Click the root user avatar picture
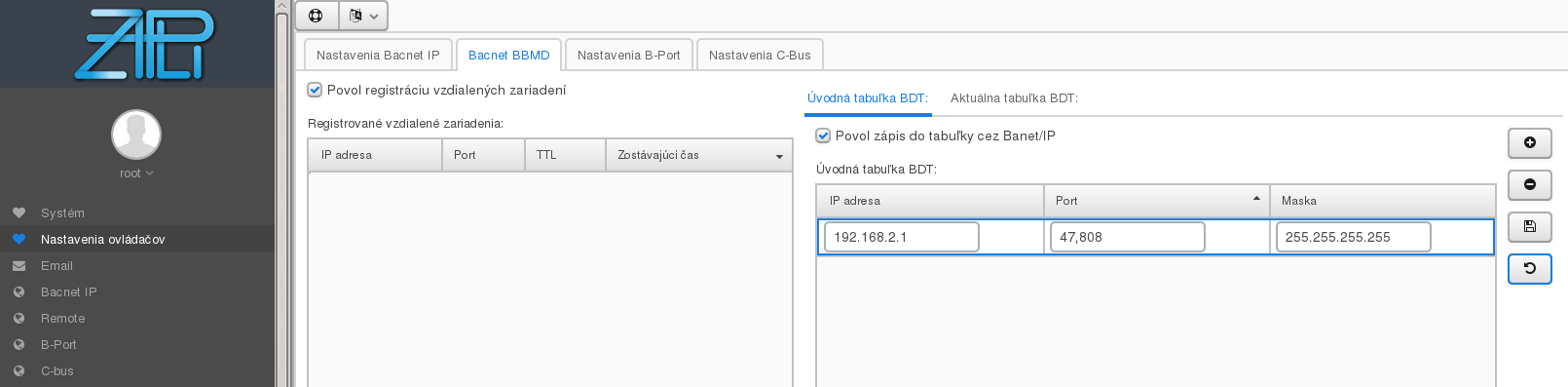Screen dimensions: 1568x387 (136, 135)
